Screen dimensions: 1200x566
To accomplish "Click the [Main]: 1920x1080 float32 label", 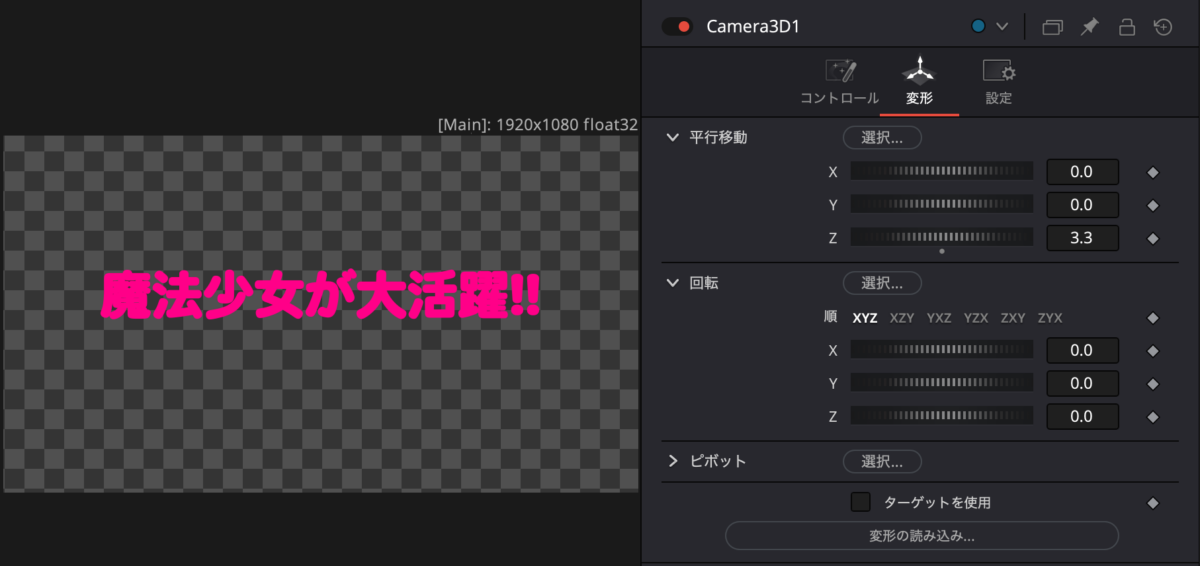I will (538, 125).
